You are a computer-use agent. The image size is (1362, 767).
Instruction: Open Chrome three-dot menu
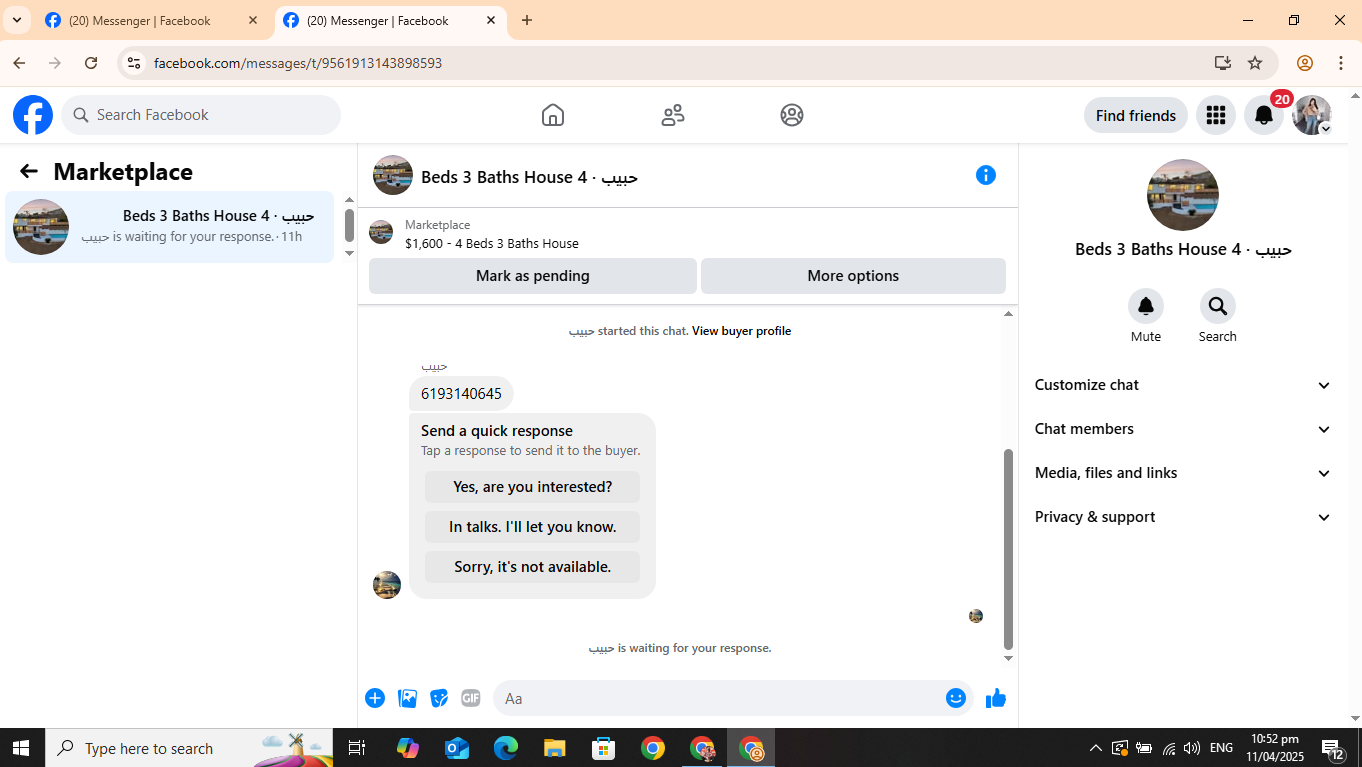[x=1341, y=63]
